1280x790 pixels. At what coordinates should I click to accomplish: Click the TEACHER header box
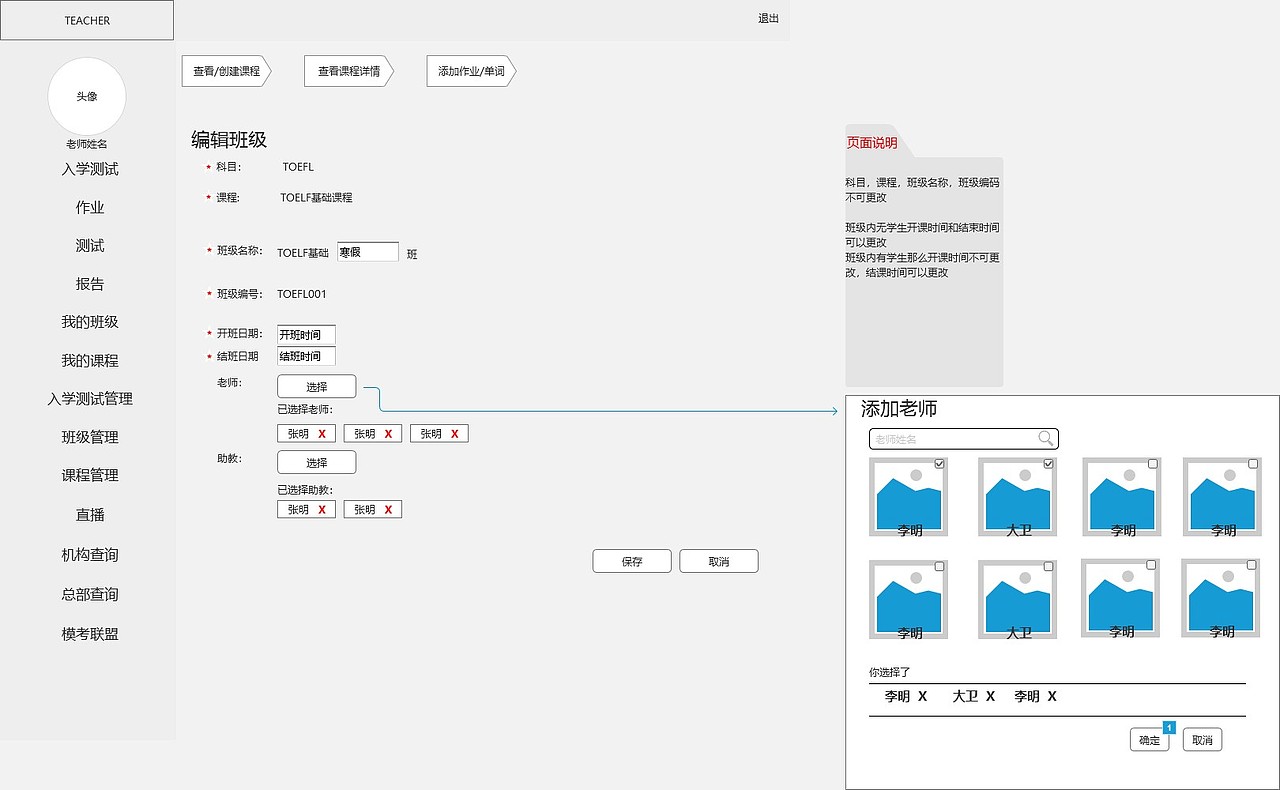click(87, 20)
